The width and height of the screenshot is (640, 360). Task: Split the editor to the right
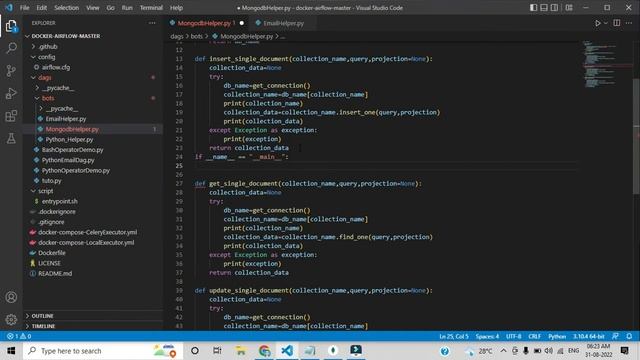[x=617, y=23]
